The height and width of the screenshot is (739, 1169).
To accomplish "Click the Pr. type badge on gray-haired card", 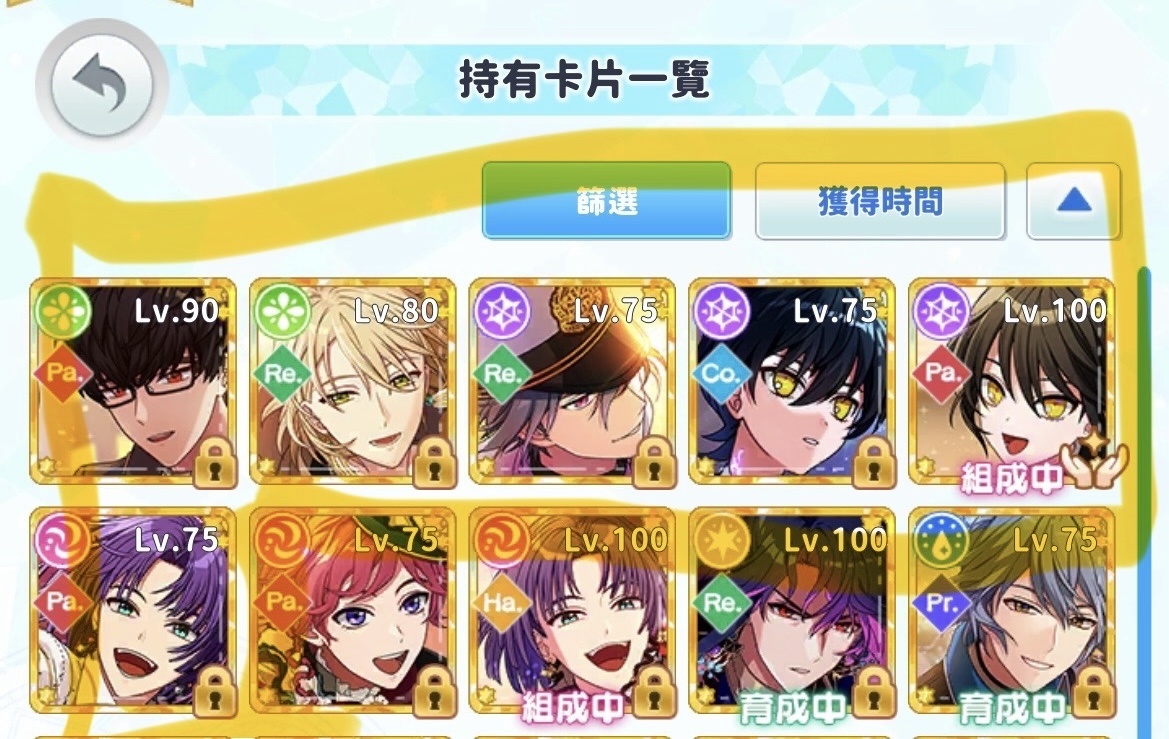I will [941, 603].
